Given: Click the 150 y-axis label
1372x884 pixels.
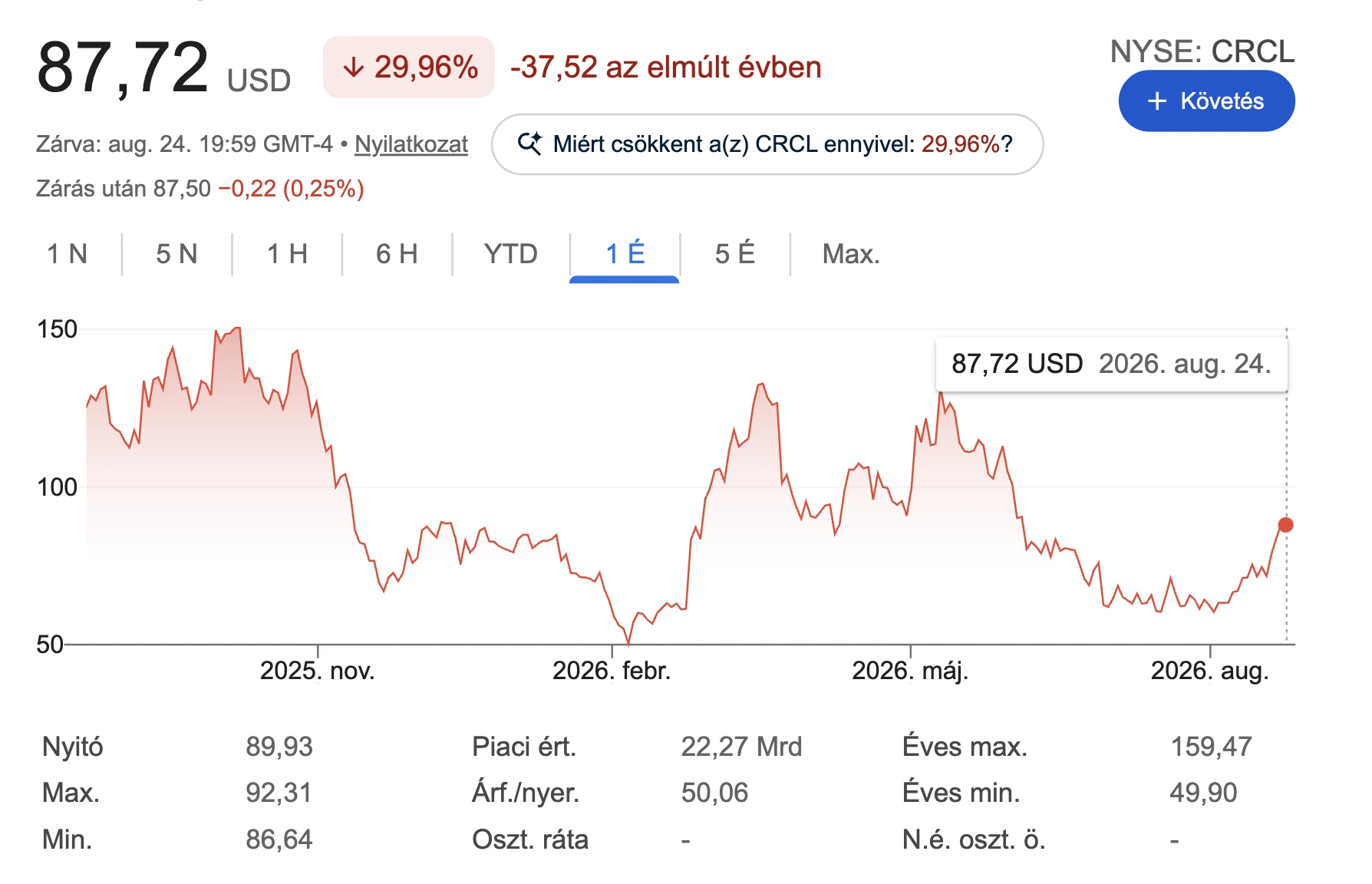Looking at the screenshot, I should tap(57, 329).
